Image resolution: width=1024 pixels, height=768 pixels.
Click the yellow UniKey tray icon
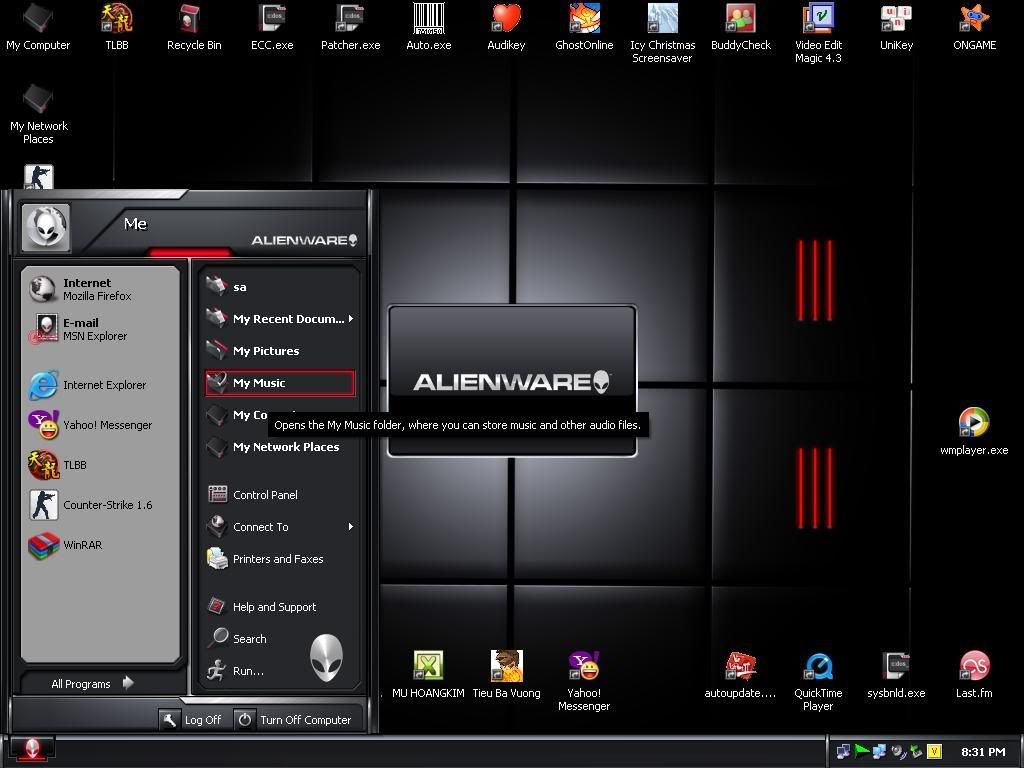[935, 752]
